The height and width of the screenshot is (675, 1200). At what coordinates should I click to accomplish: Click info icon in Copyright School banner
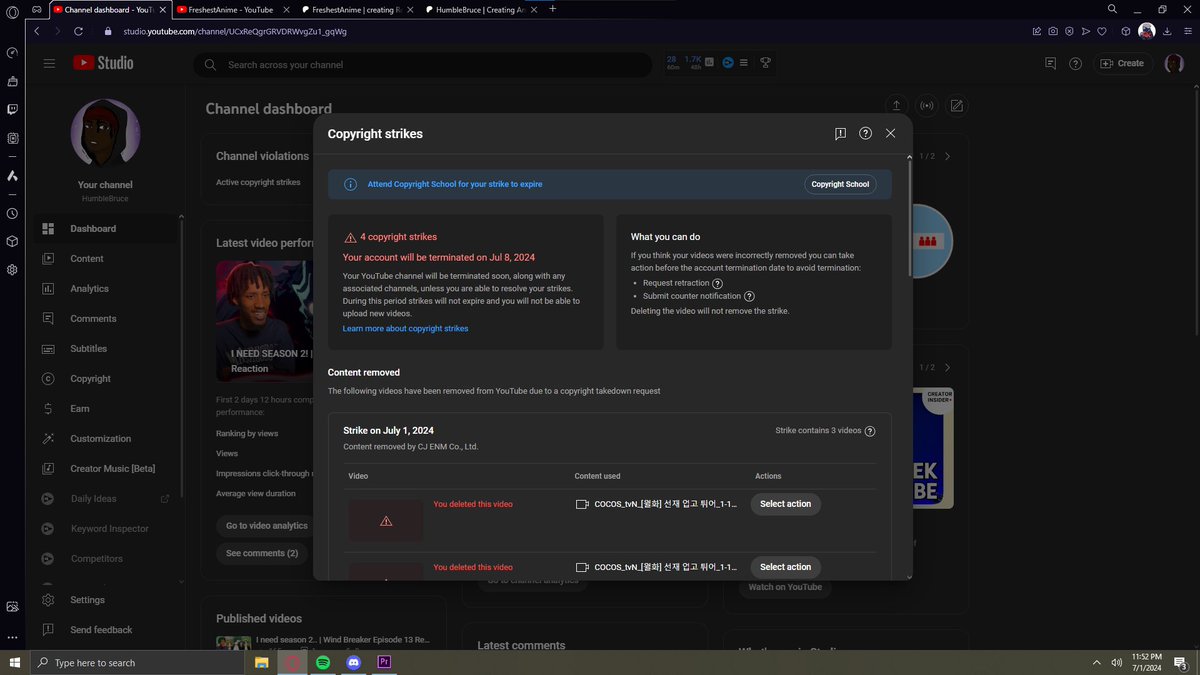click(x=350, y=184)
